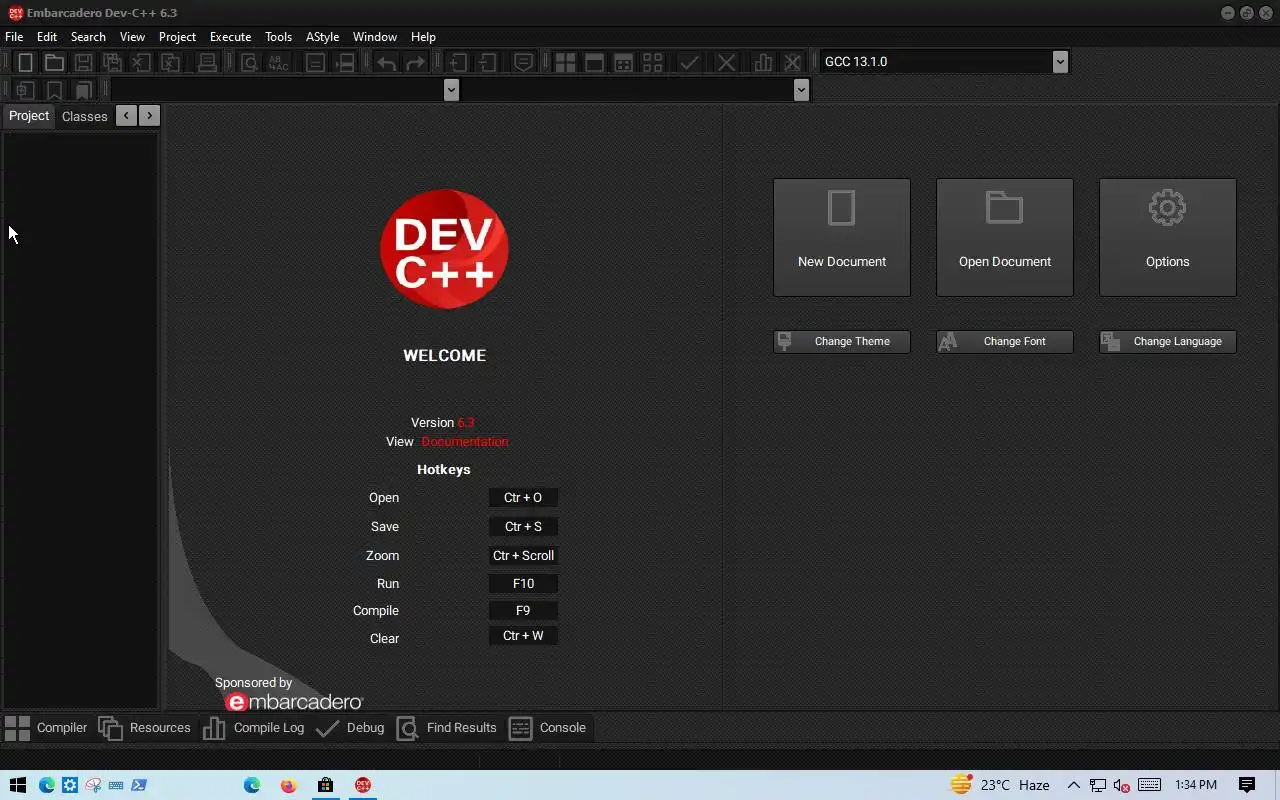Image resolution: width=1280 pixels, height=800 pixels.
Task: Open the Project menu
Action: pos(177,37)
